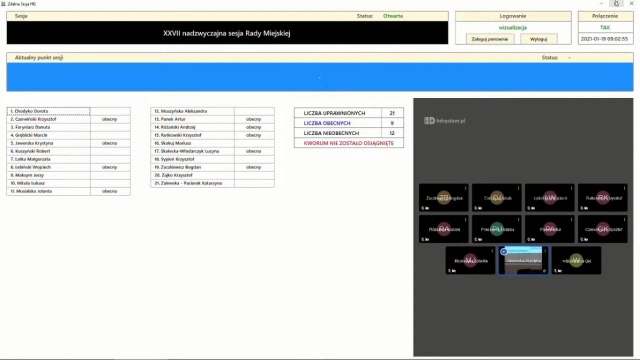640x360 pixels.
Task: Click the blue badge on Jaworska video
Action: (504, 251)
